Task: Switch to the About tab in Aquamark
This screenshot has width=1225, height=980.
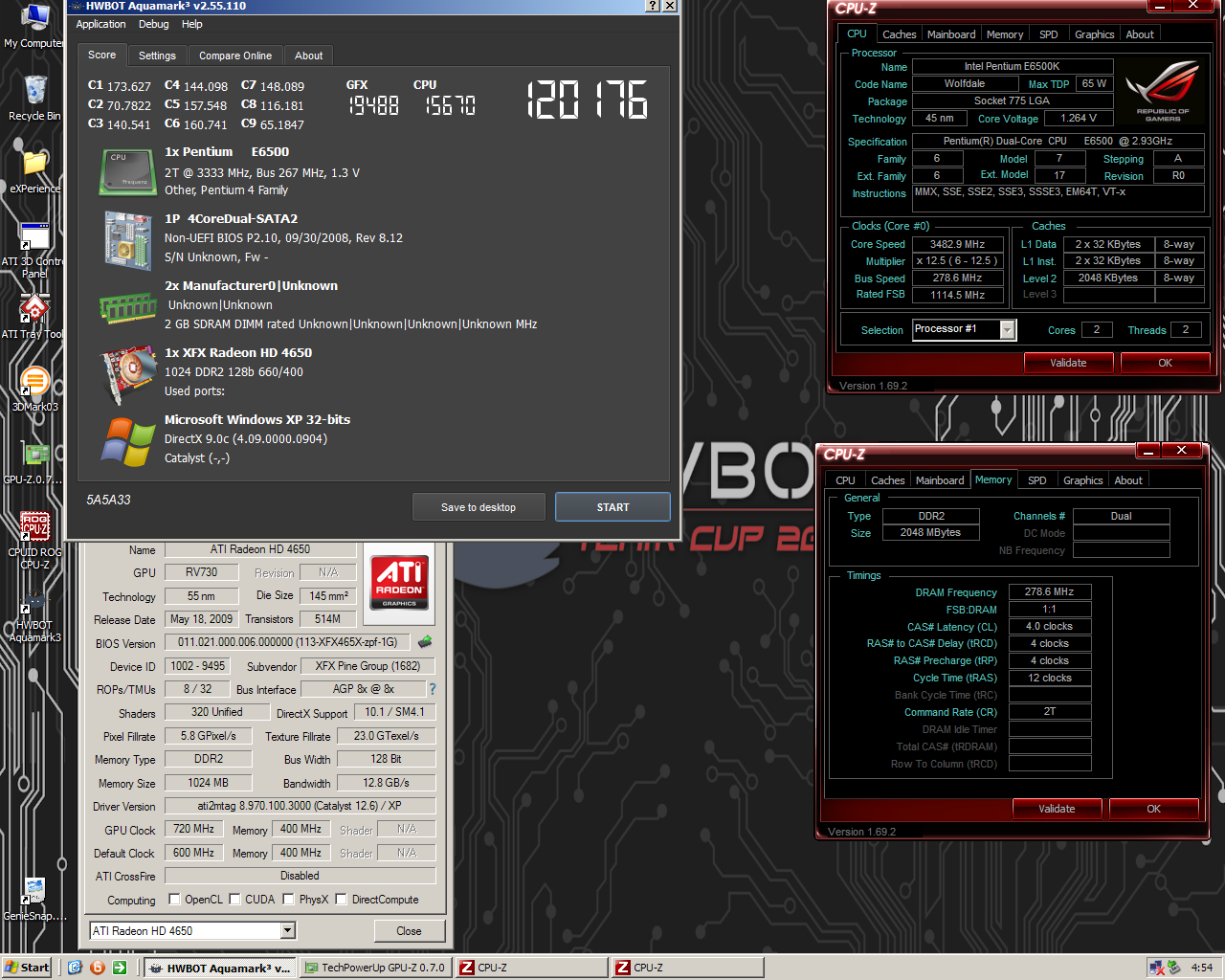Action: point(308,56)
